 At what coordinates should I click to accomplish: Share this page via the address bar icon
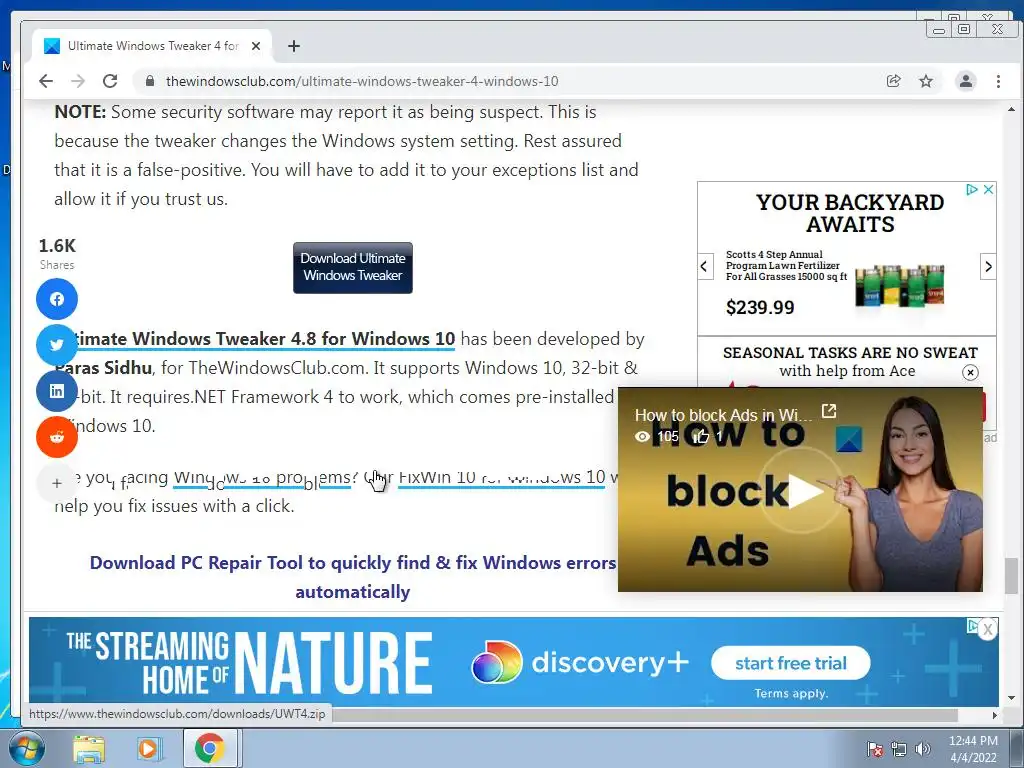pos(893,81)
